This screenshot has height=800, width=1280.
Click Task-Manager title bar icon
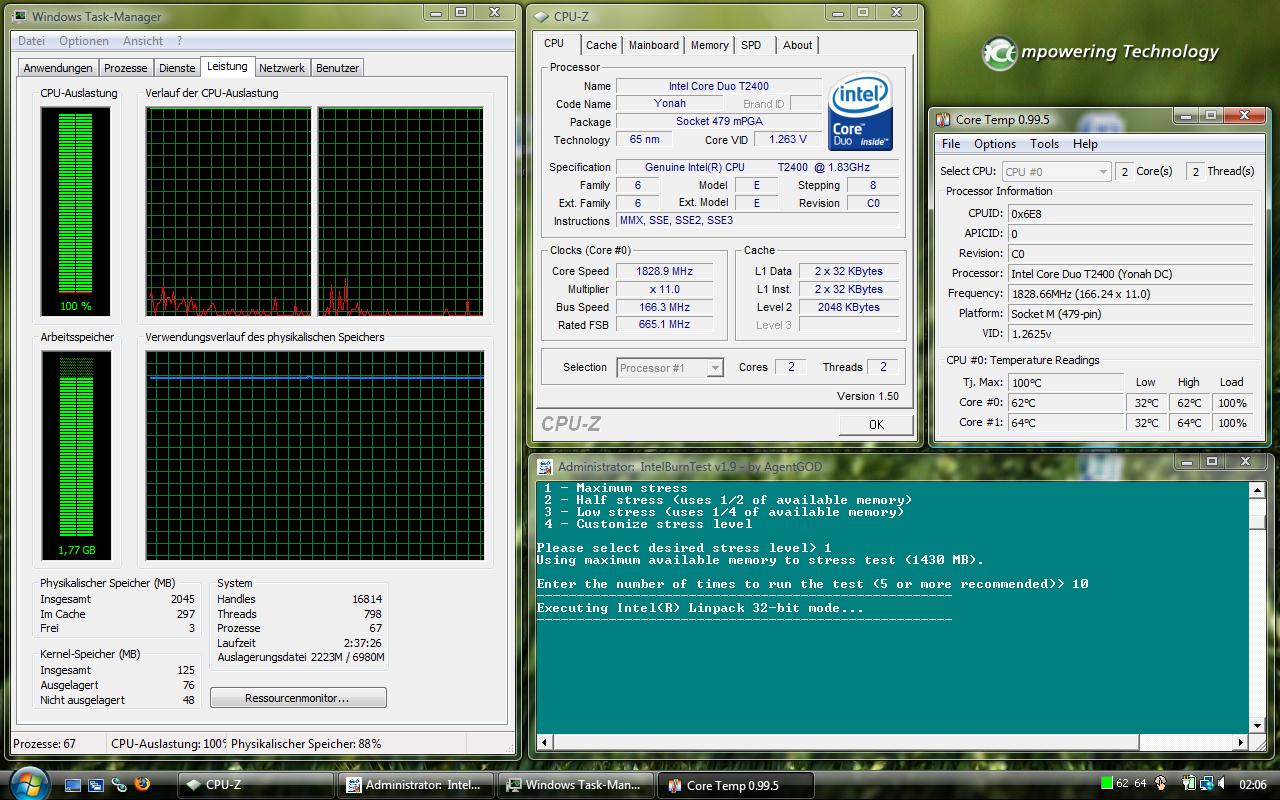(20, 16)
